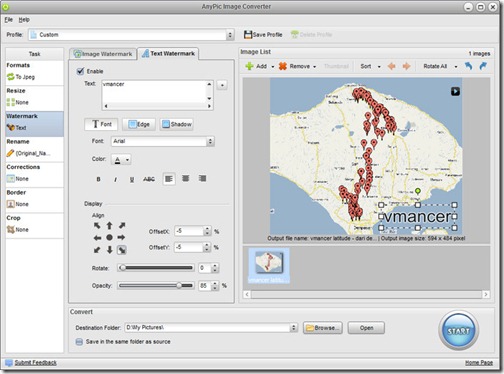Viewport: 504px width, 374px height.
Task: Align watermark to top center
Action: coord(109,226)
